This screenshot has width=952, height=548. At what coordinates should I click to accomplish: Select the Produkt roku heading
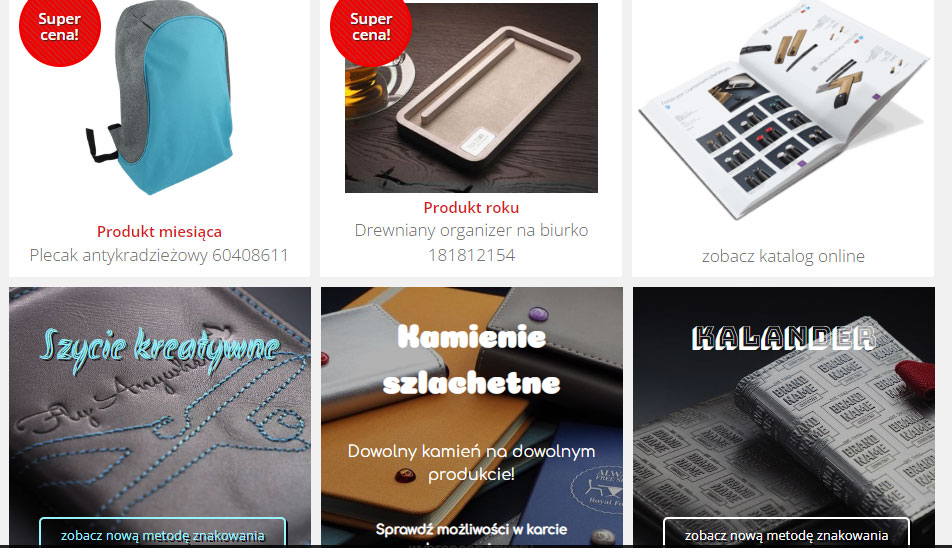point(471,208)
